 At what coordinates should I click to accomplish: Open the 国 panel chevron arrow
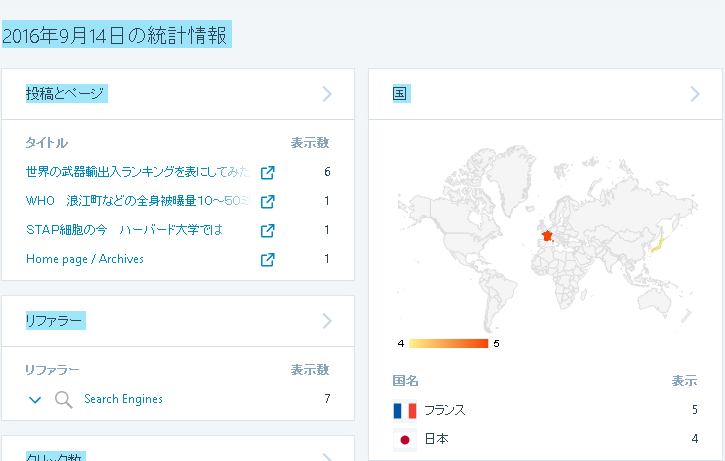point(696,94)
